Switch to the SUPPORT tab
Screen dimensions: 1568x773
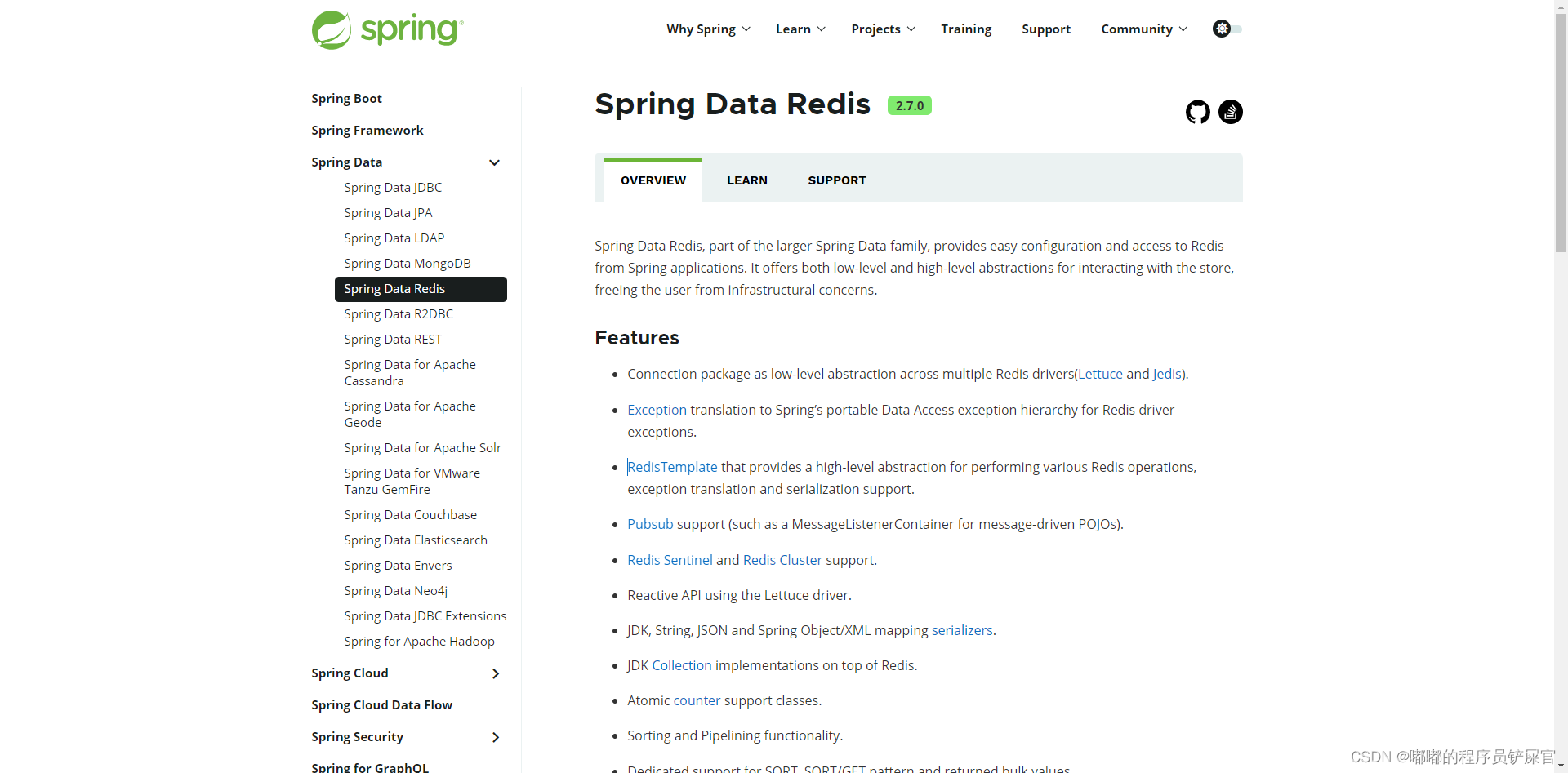click(x=837, y=180)
